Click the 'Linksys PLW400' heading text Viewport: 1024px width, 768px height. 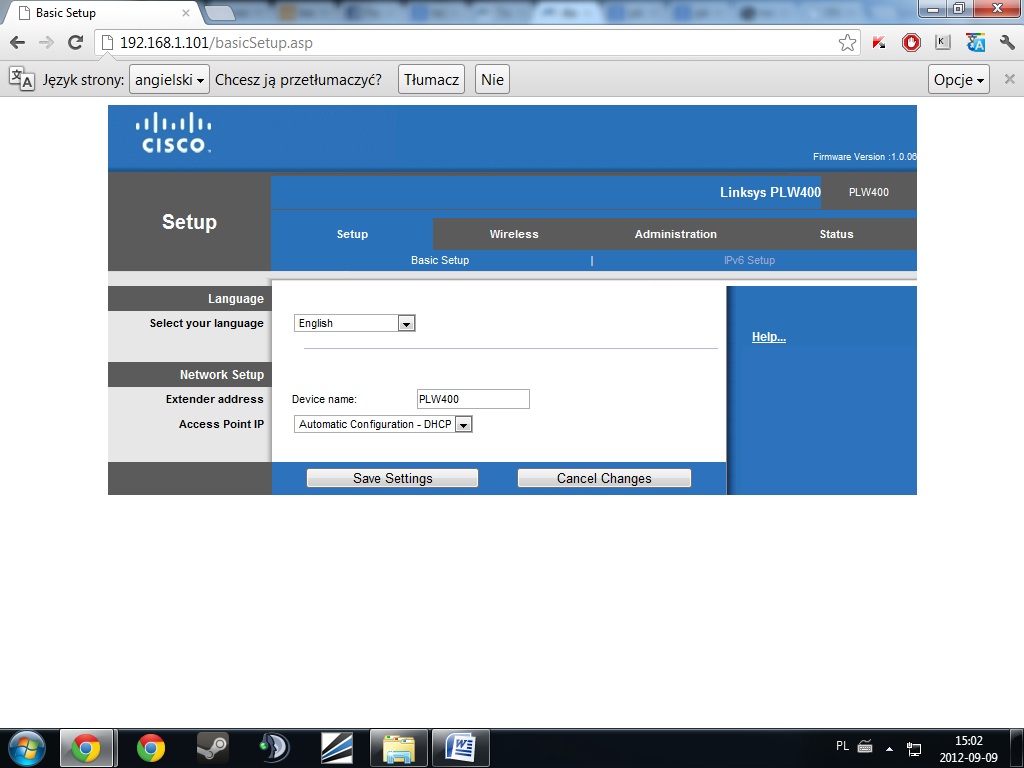[x=770, y=192]
